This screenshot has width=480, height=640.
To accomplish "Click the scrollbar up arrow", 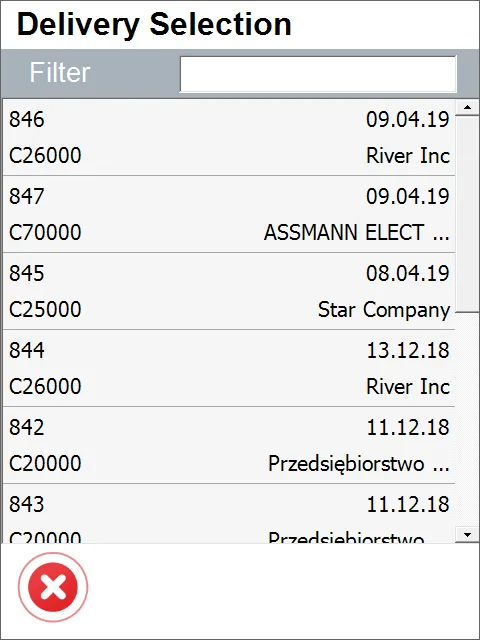I will (x=467, y=108).
